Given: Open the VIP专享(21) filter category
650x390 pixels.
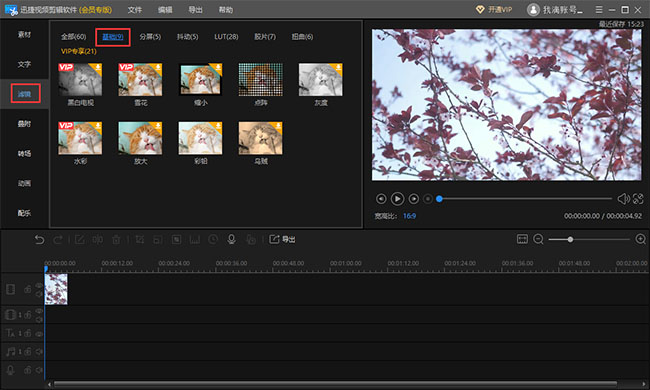Looking at the screenshot, I should (79, 51).
